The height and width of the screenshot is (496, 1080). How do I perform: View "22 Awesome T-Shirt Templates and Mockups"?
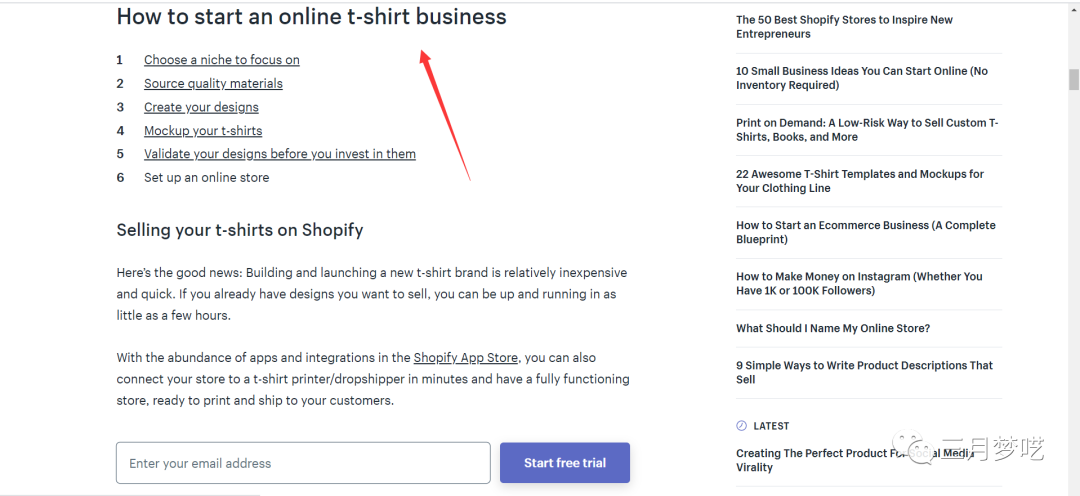point(859,181)
